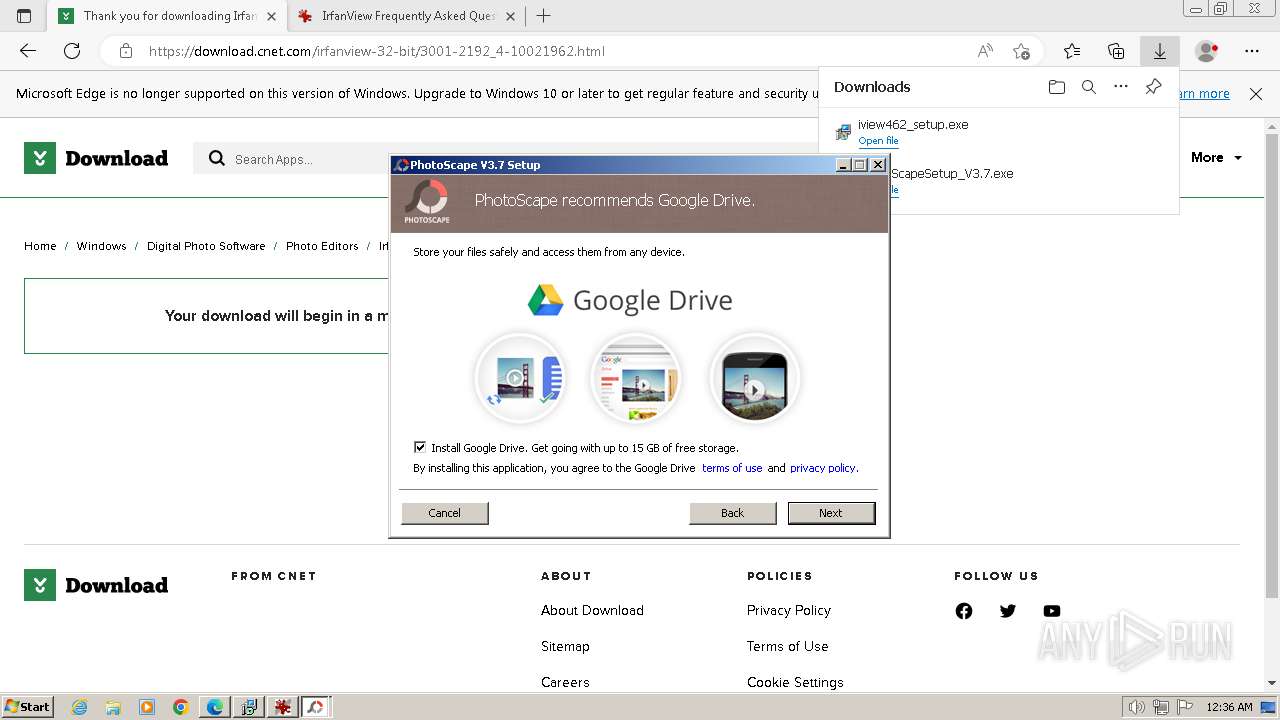Go back in Edge browser

tap(28, 51)
